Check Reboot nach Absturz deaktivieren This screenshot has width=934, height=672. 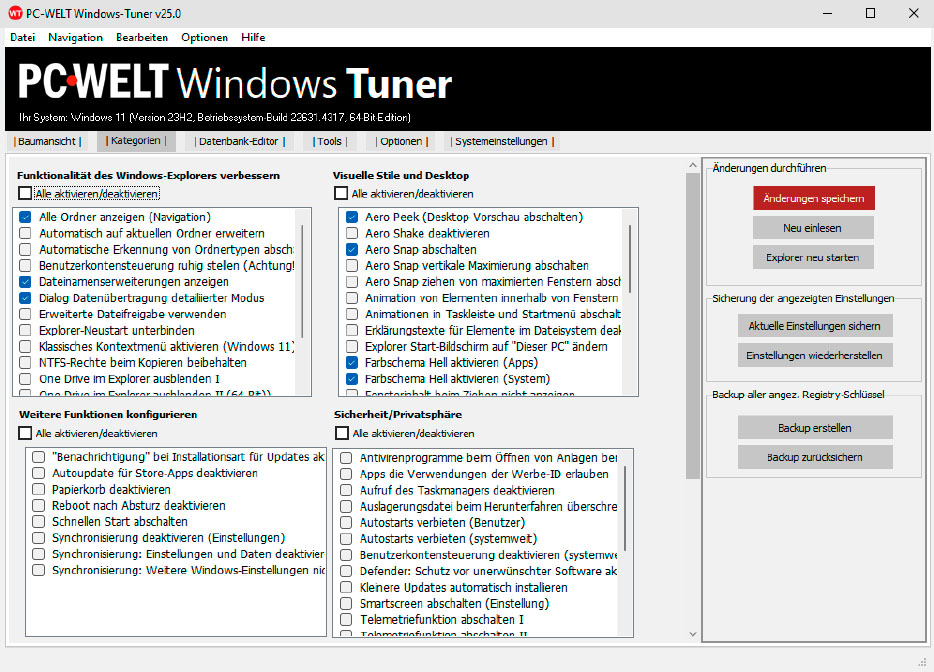click(x=39, y=505)
